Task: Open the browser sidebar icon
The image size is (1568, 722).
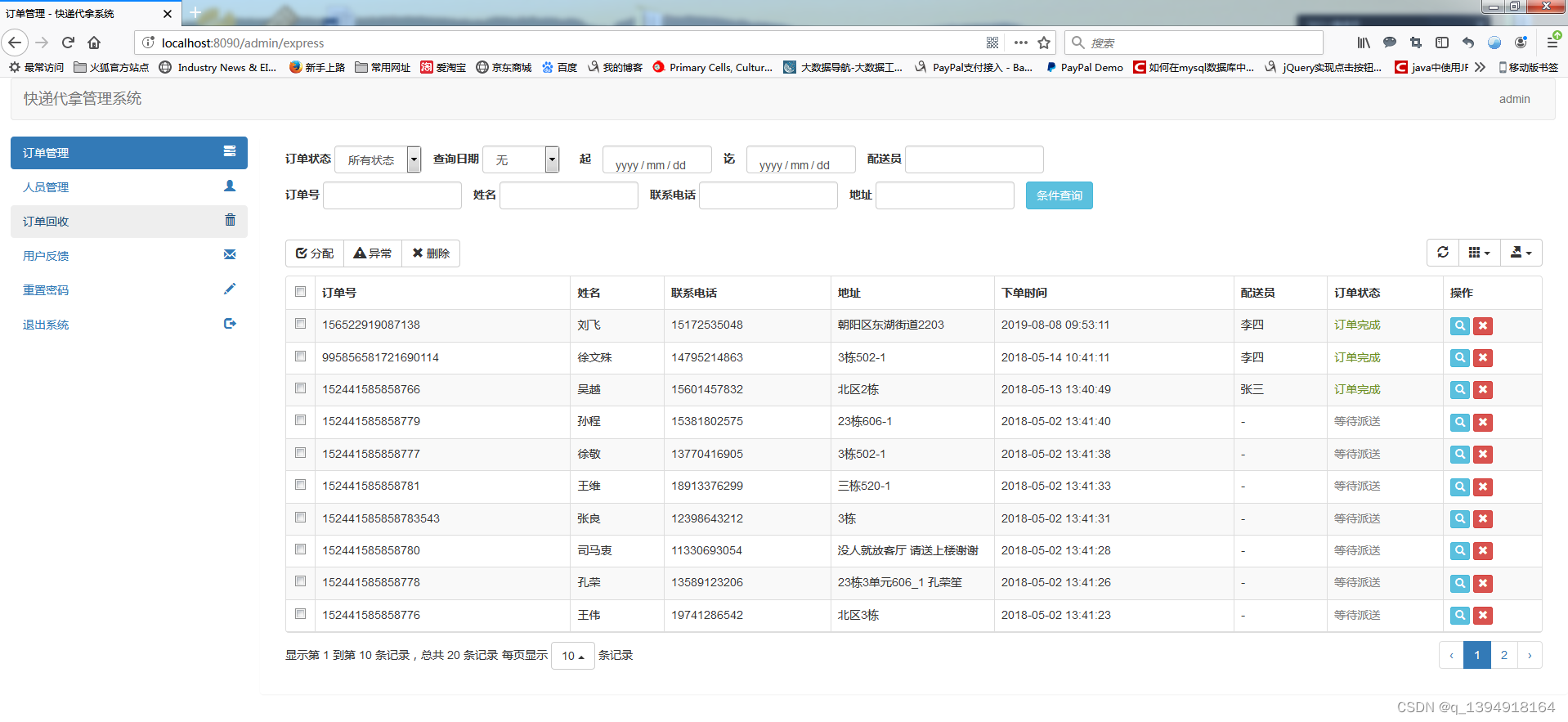Action: tap(1442, 43)
